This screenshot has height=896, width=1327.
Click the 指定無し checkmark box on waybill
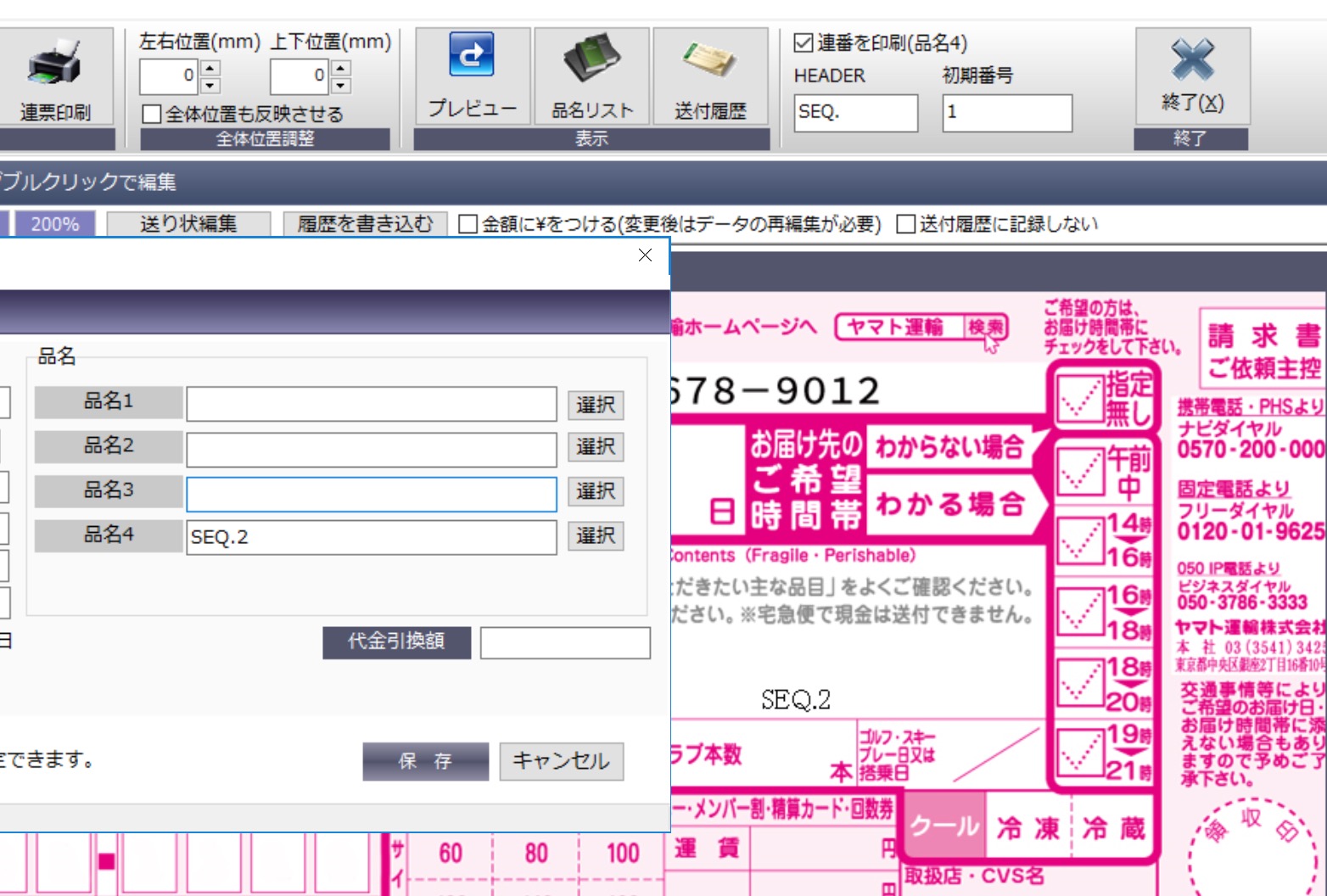pos(1078,398)
